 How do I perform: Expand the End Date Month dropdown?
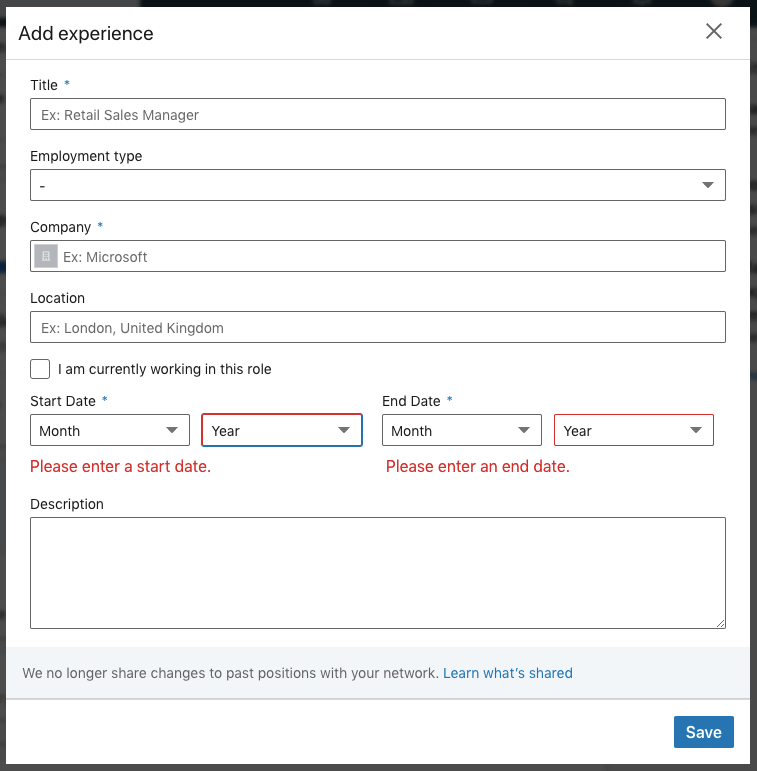tap(462, 431)
